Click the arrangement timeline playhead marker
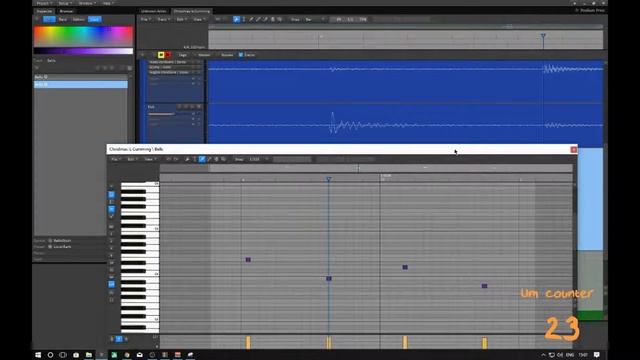This screenshot has width=640, height=360. (x=543, y=36)
